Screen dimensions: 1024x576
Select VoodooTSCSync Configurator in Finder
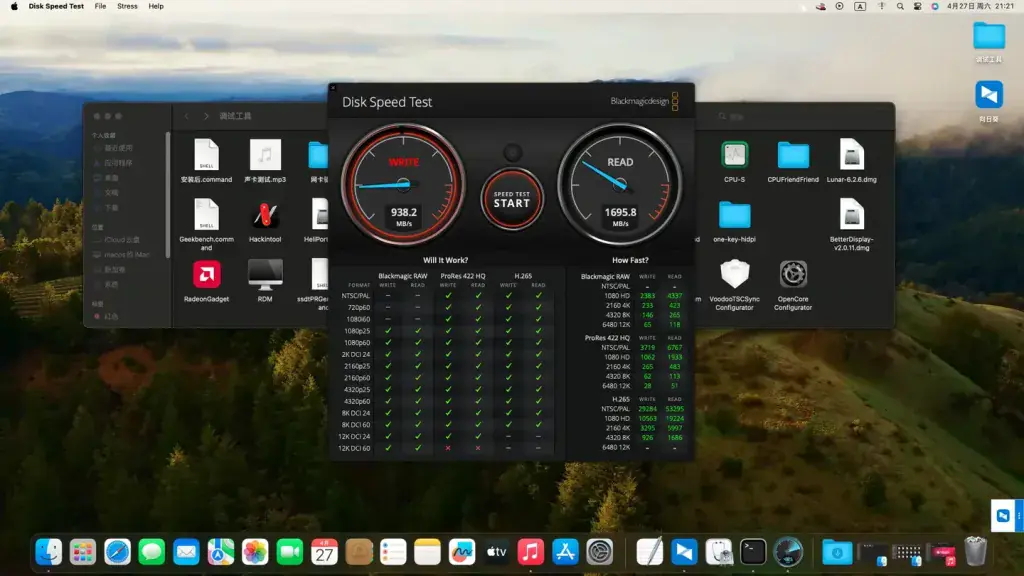click(735, 284)
